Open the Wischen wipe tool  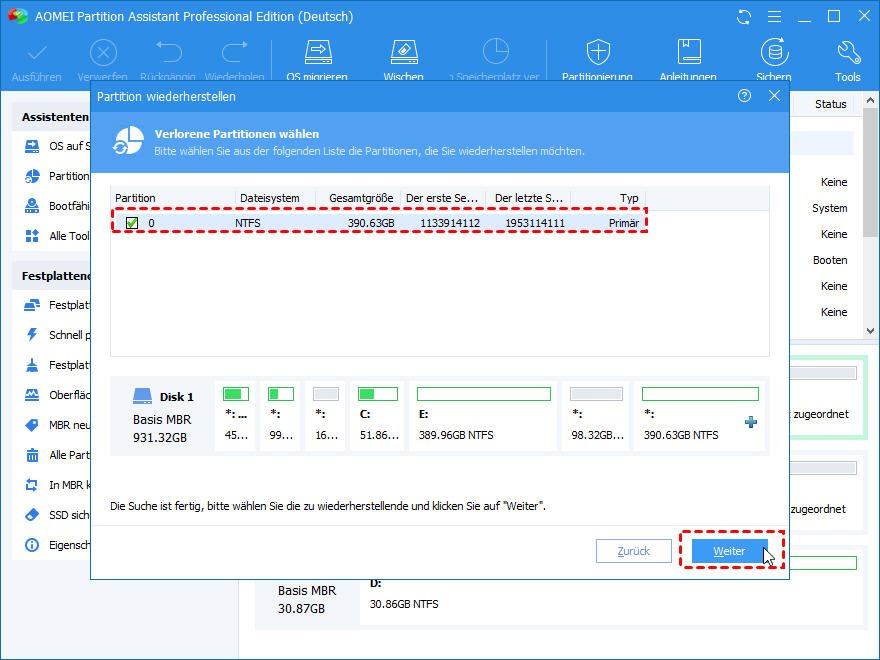404,52
